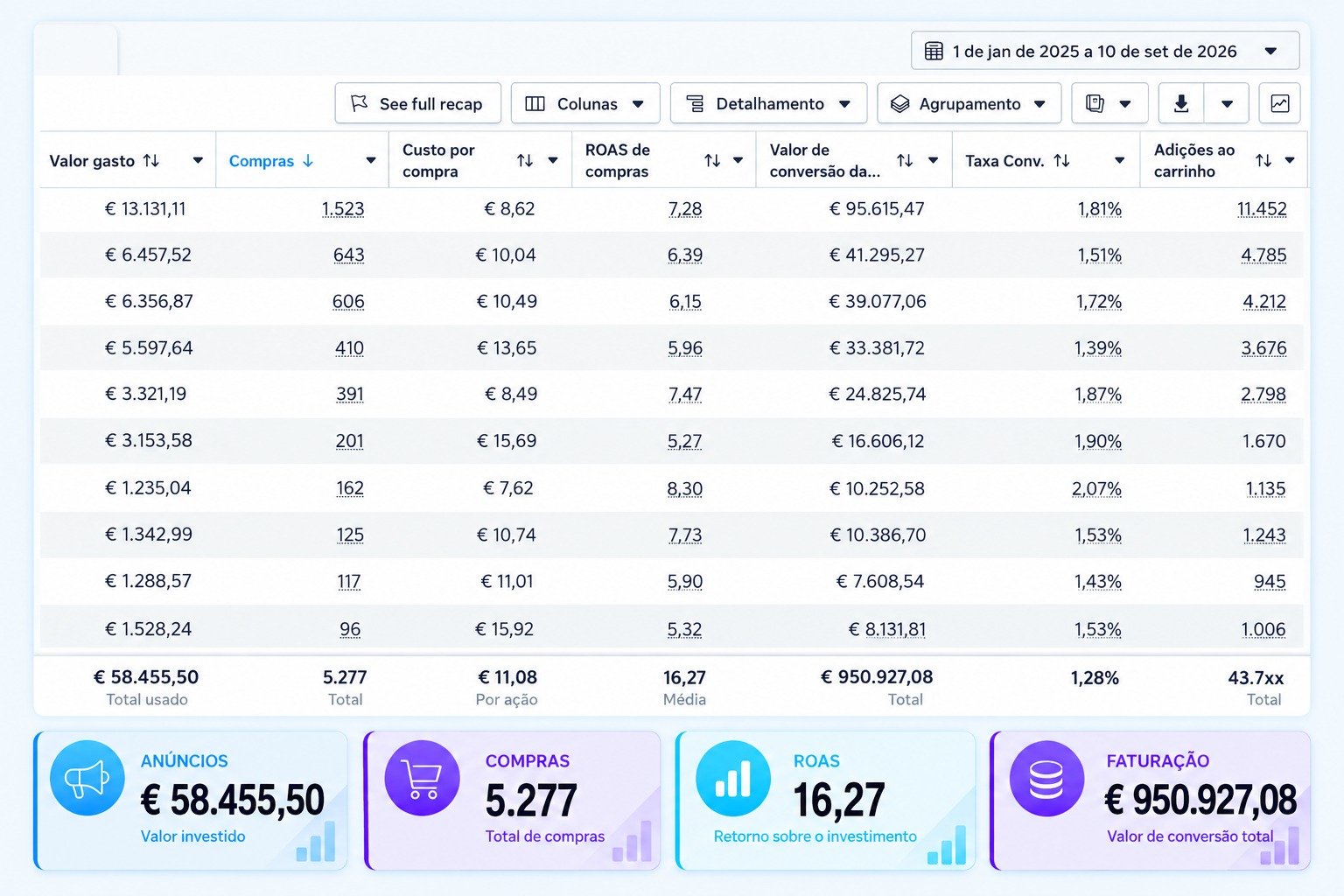Screen dimensions: 1344x896
Task: Open Custo por compra column menu
Action: (x=553, y=160)
